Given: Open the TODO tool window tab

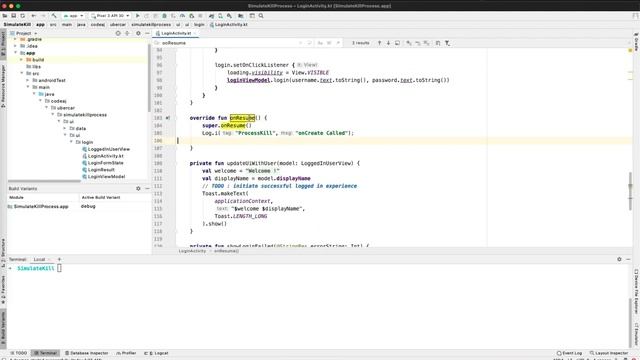Looking at the screenshot, I should (x=19, y=353).
